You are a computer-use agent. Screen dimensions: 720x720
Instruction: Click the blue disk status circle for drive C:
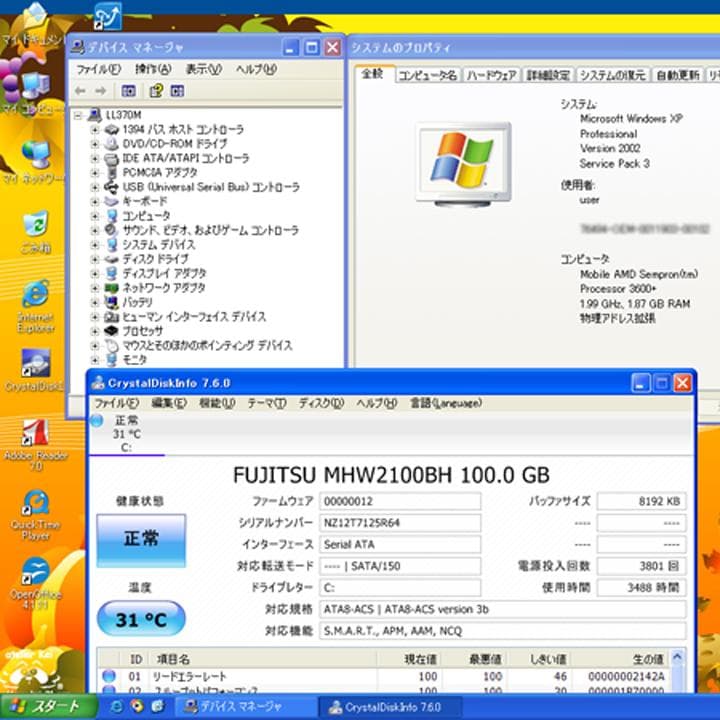pyautogui.click(x=97, y=420)
